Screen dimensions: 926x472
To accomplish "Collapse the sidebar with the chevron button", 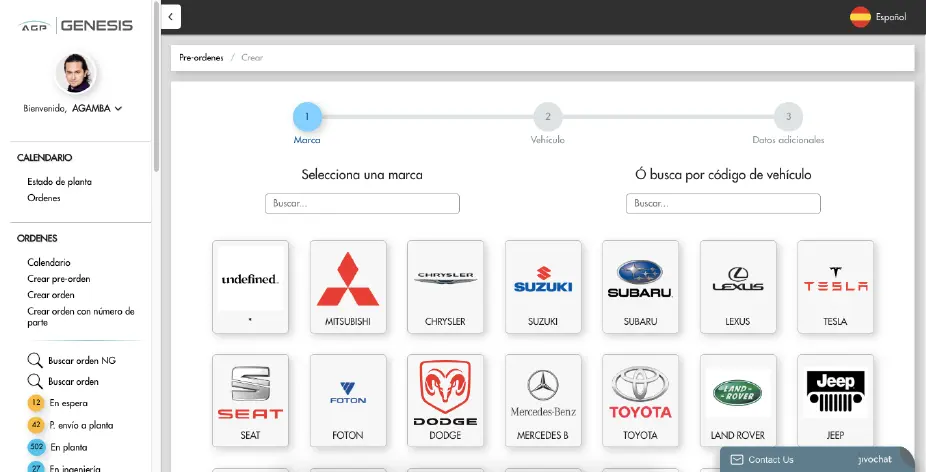I will 171,17.
